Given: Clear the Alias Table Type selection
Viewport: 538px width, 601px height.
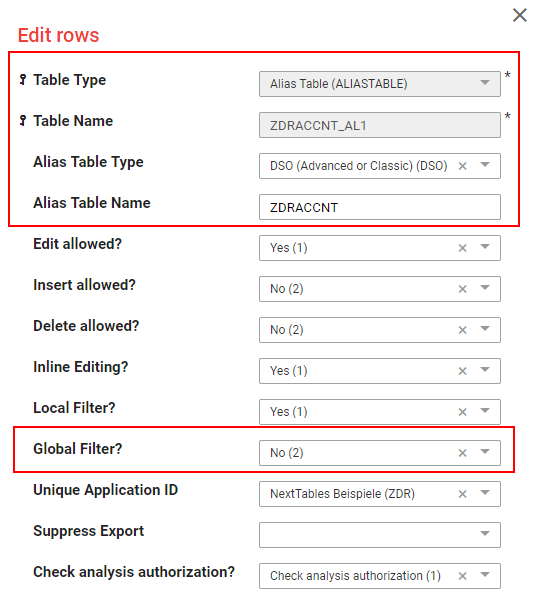Looking at the screenshot, I should (463, 166).
